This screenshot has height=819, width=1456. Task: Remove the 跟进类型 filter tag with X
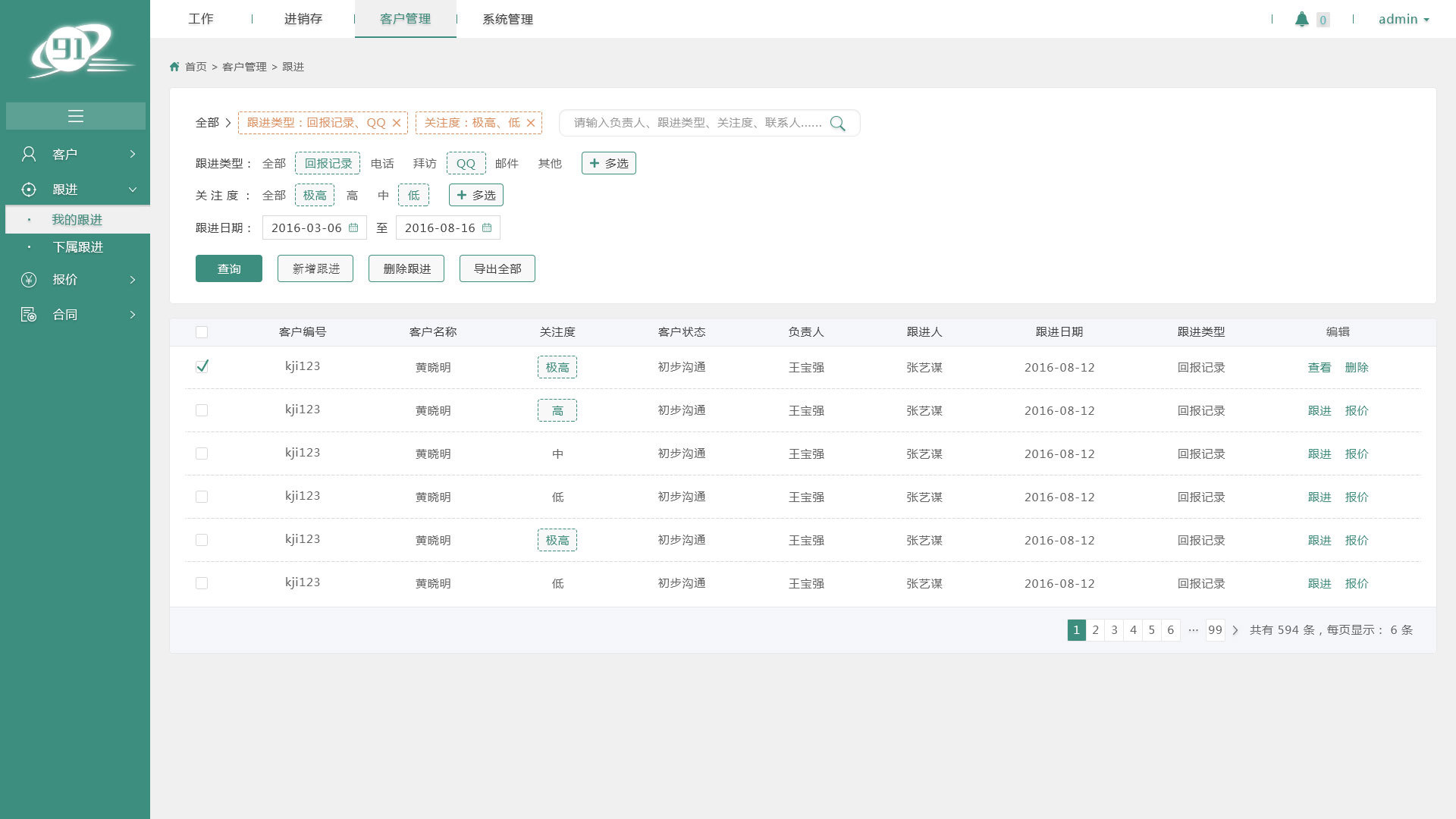pos(397,123)
